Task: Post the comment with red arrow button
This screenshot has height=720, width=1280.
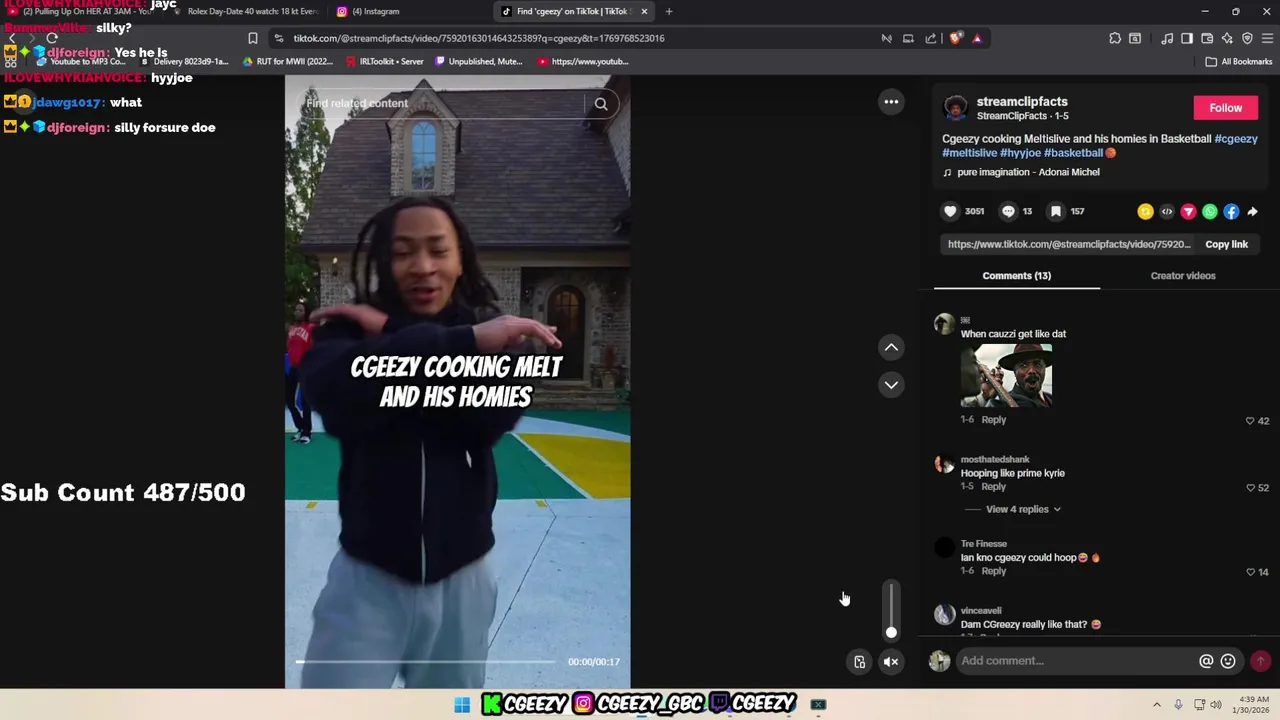Action: click(x=1260, y=661)
